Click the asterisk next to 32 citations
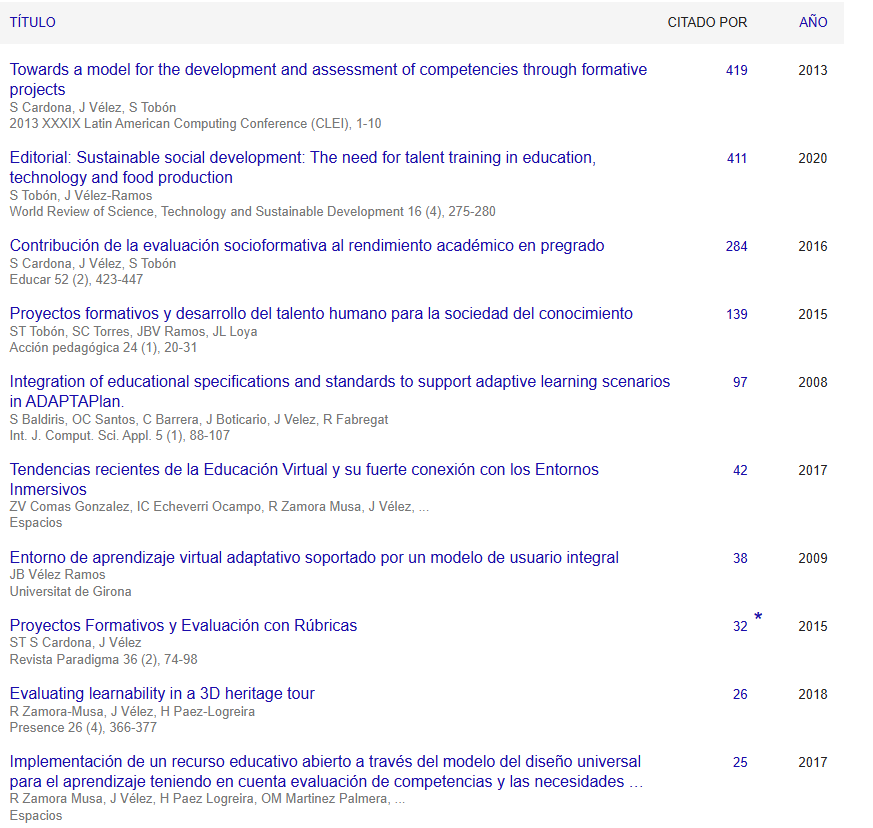The image size is (873, 828). tap(758, 619)
